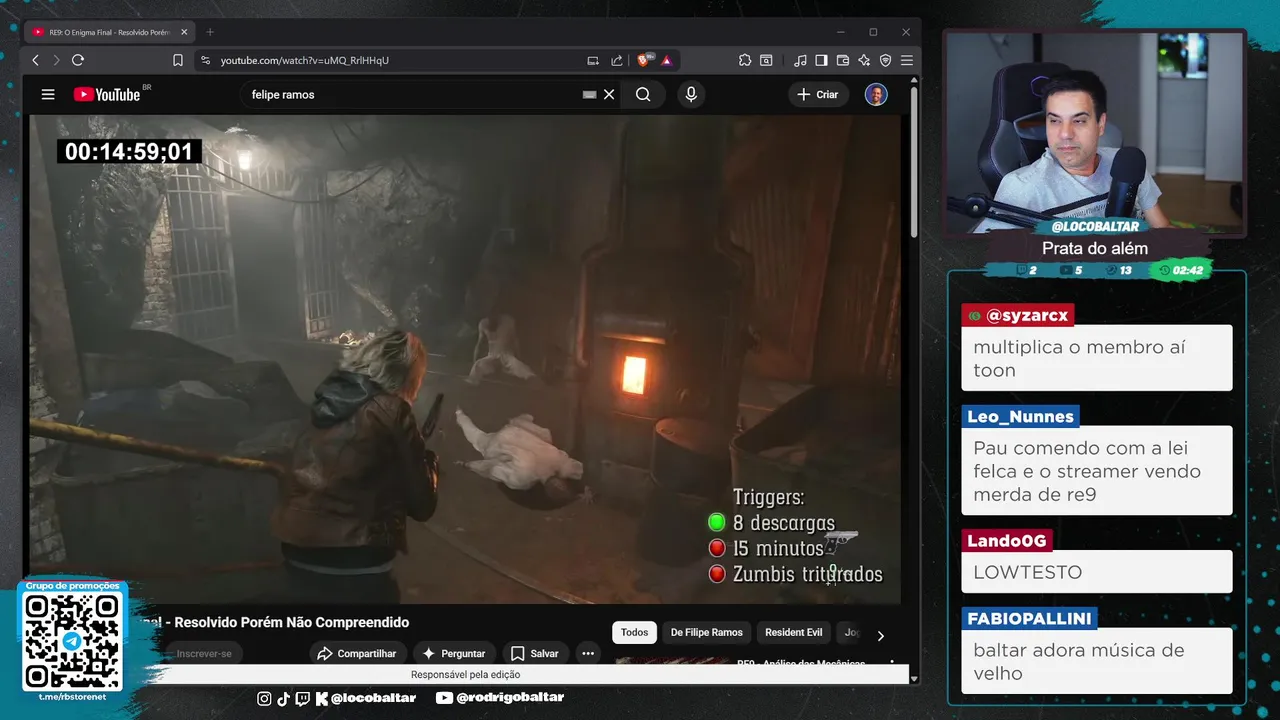Image resolution: width=1280 pixels, height=720 pixels.
Task: Click the @syzarcx chat username
Action: (x=1018, y=315)
